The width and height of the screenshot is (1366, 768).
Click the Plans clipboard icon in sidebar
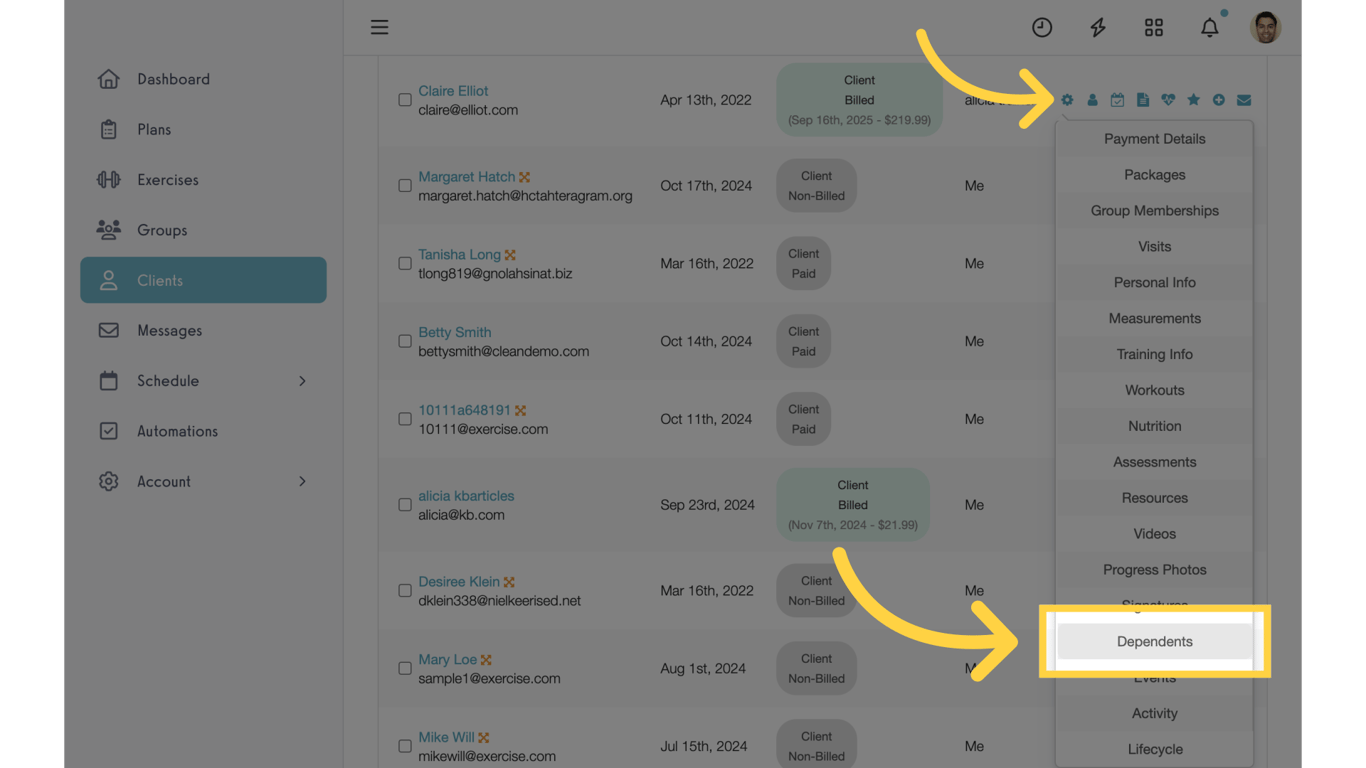(108, 129)
